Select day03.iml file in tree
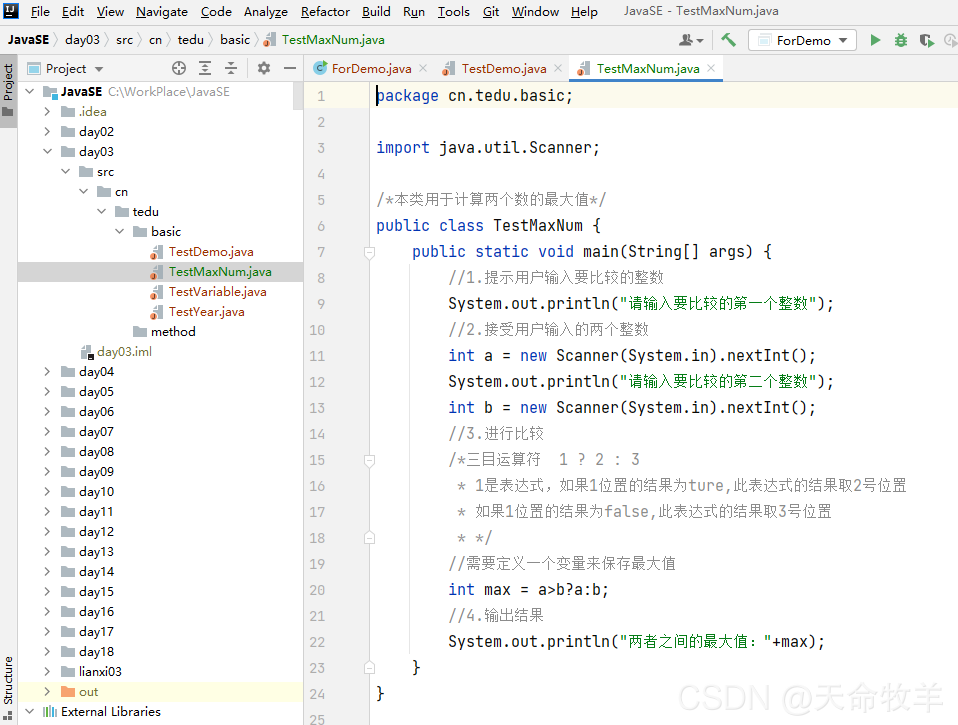Screen dimensions: 958x725 (x=125, y=352)
